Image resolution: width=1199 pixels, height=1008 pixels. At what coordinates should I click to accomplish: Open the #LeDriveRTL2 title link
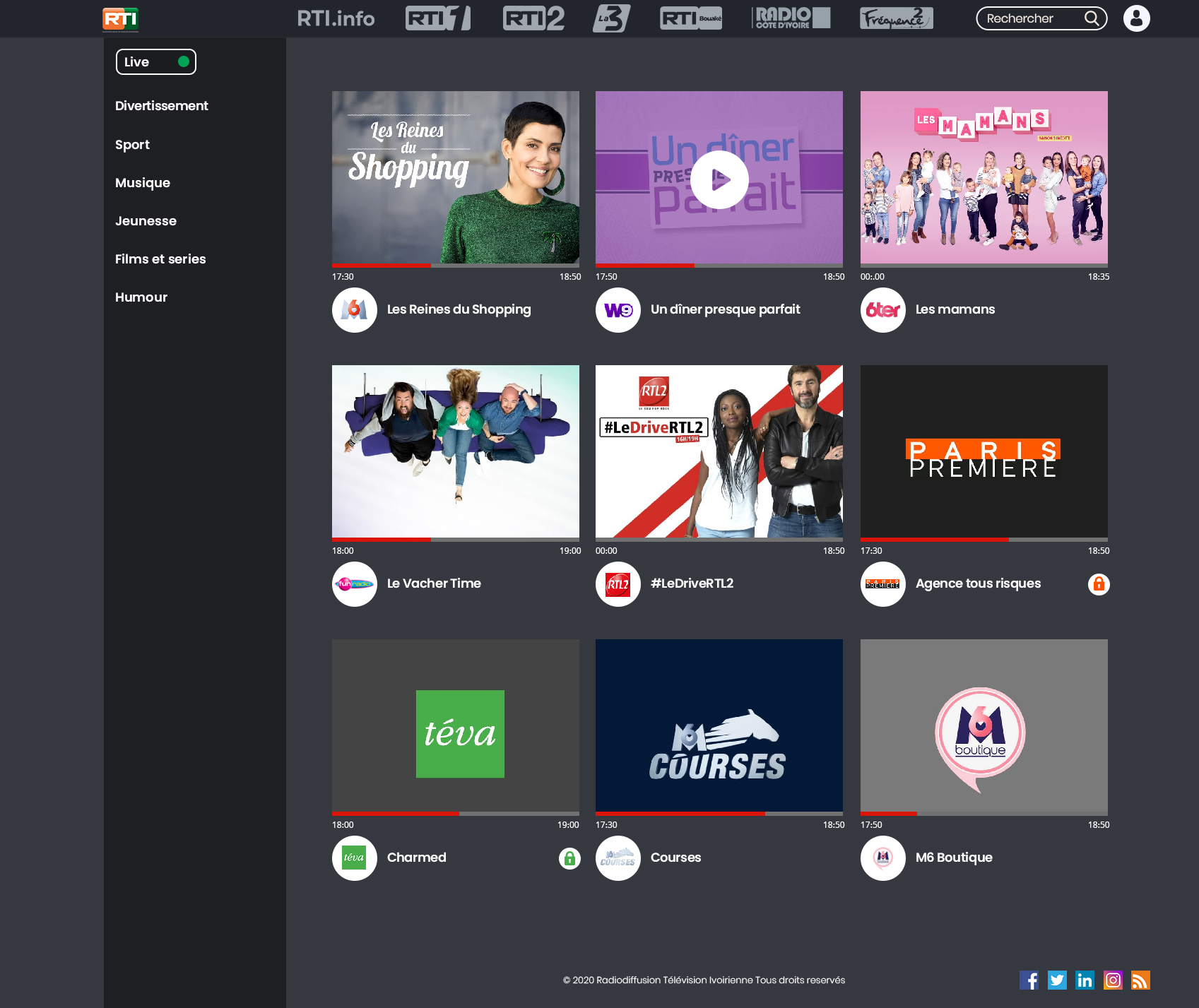692,583
